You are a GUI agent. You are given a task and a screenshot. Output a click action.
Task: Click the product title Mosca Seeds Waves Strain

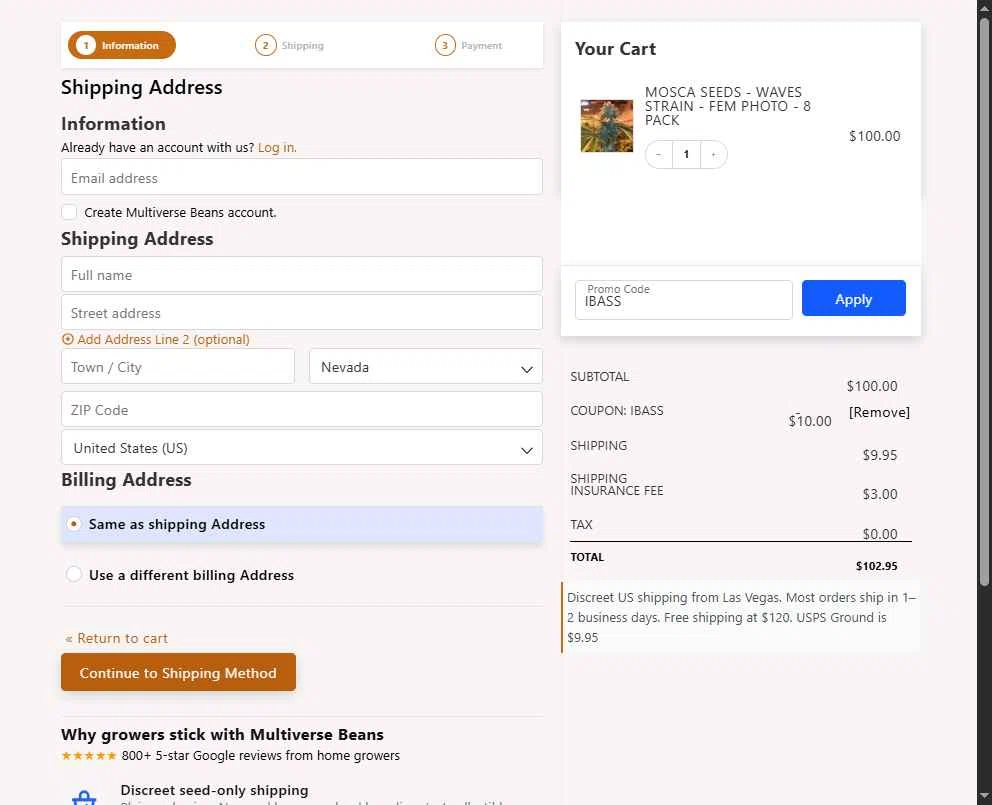[x=728, y=106]
